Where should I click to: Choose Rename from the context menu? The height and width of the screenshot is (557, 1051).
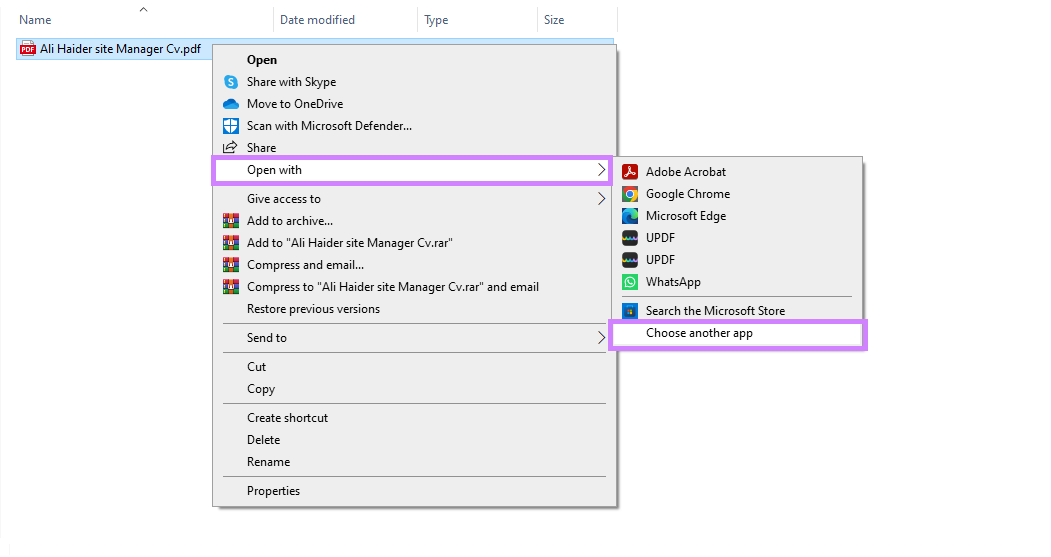[x=268, y=462]
